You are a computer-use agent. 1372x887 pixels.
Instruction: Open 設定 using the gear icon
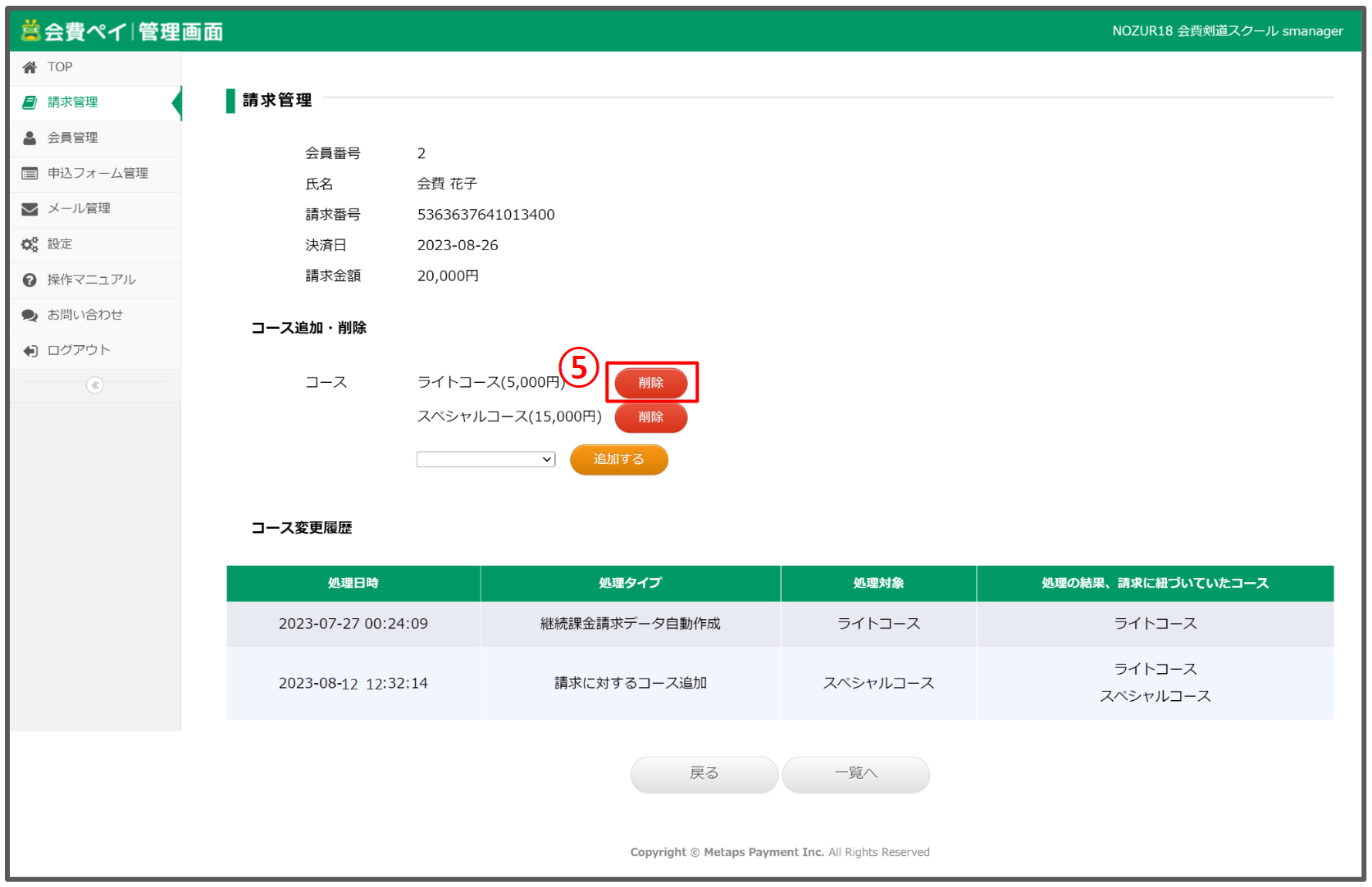[x=30, y=243]
